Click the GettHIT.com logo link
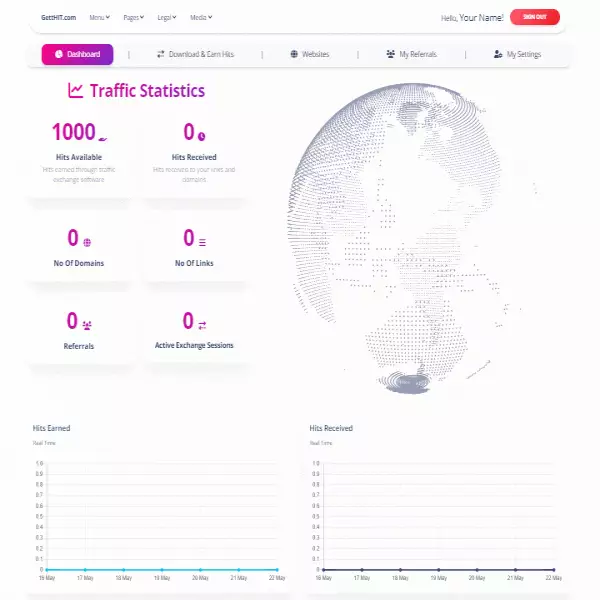 pos(58,17)
